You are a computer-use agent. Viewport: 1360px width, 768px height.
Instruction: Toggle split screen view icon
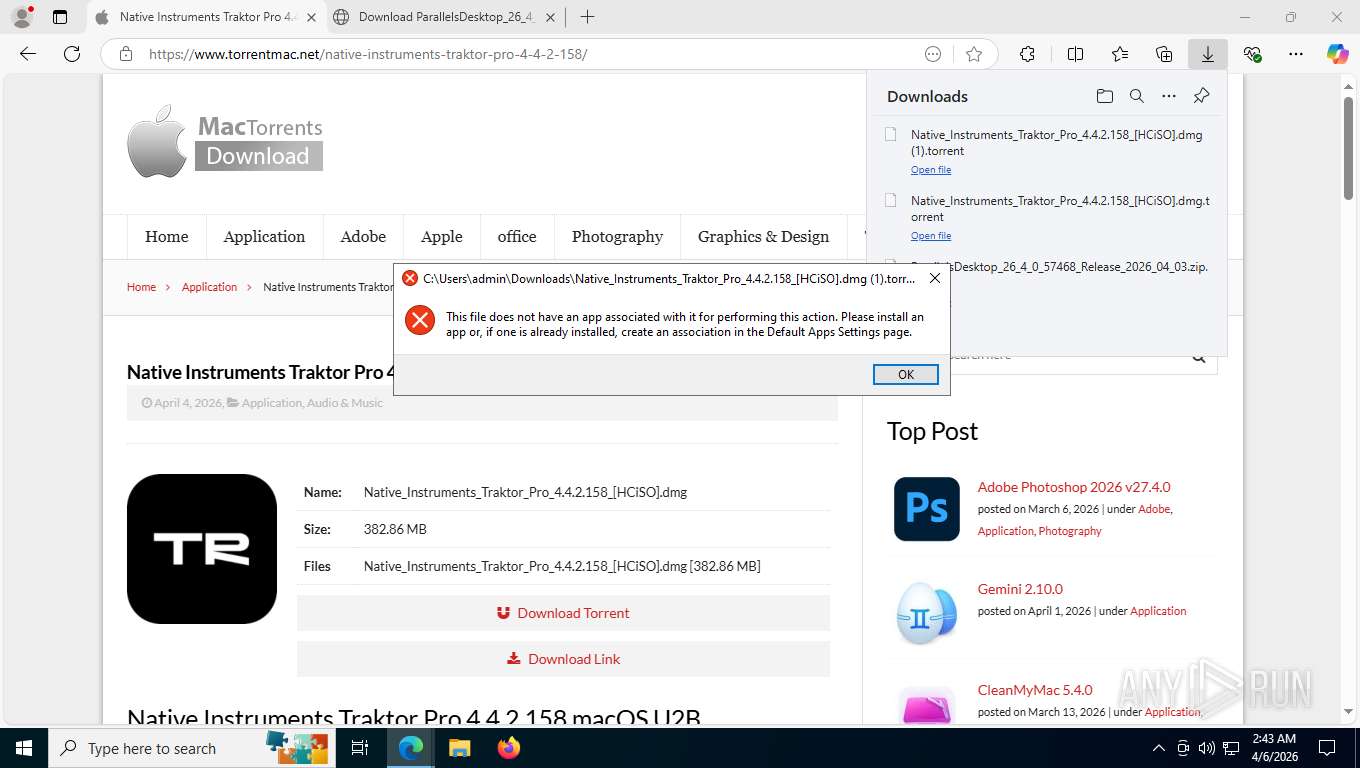coord(1075,54)
